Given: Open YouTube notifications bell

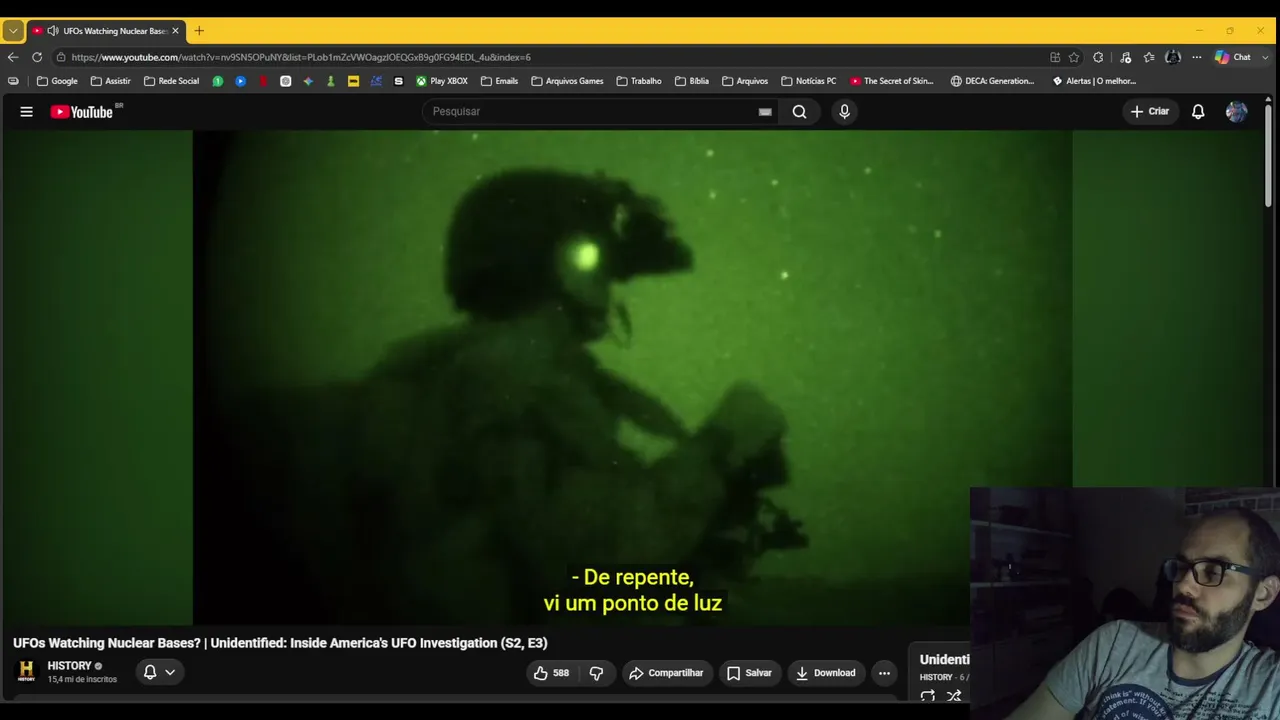Looking at the screenshot, I should 1198,112.
